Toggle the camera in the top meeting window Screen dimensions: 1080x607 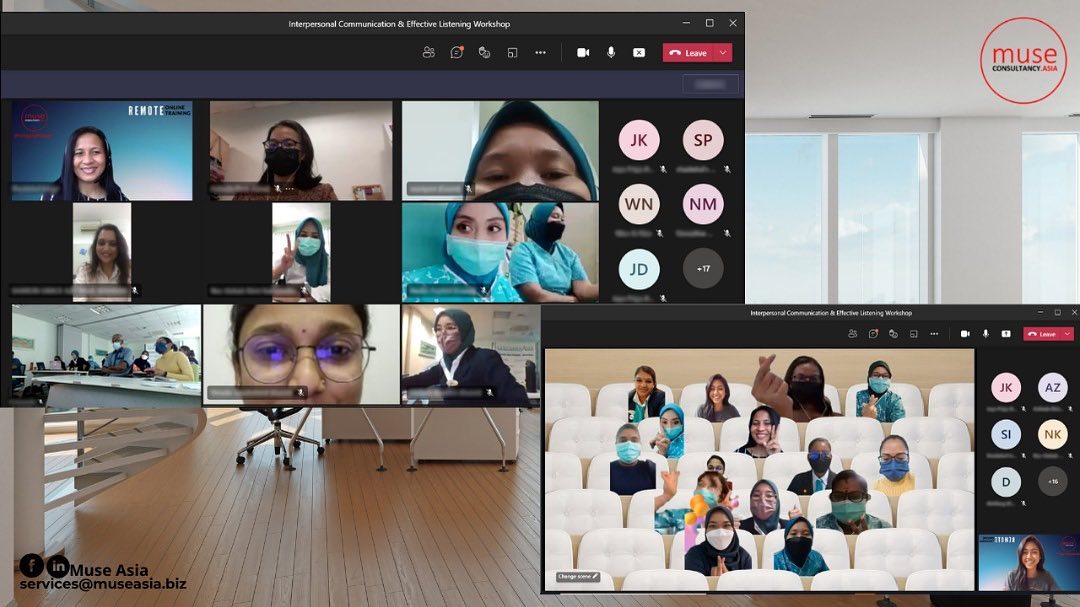[x=583, y=52]
